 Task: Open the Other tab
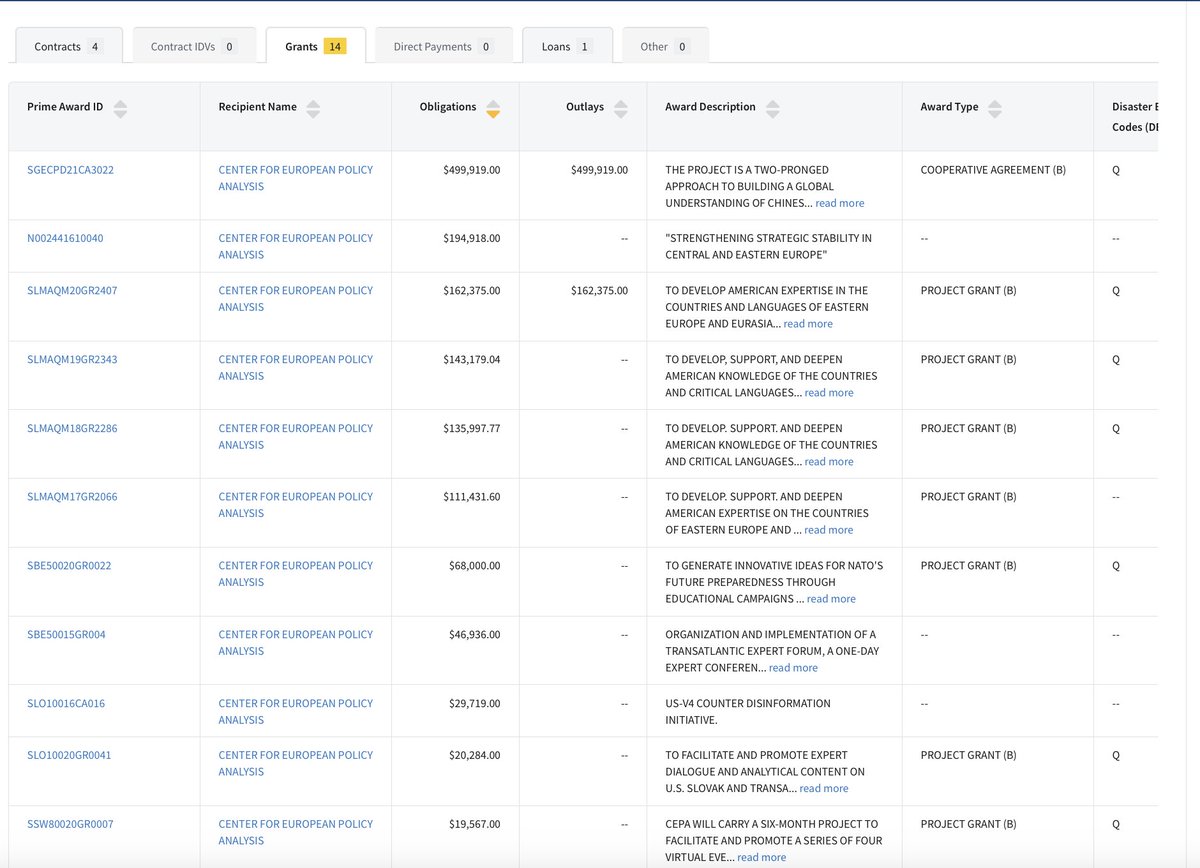click(x=665, y=47)
